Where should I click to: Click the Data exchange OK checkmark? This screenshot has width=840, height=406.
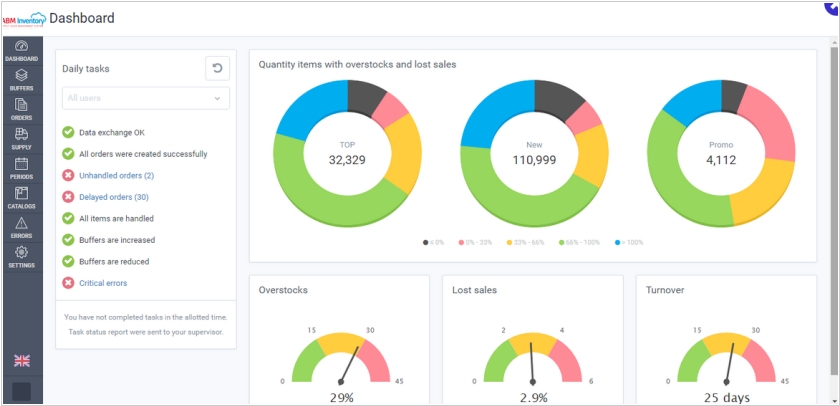[68, 132]
